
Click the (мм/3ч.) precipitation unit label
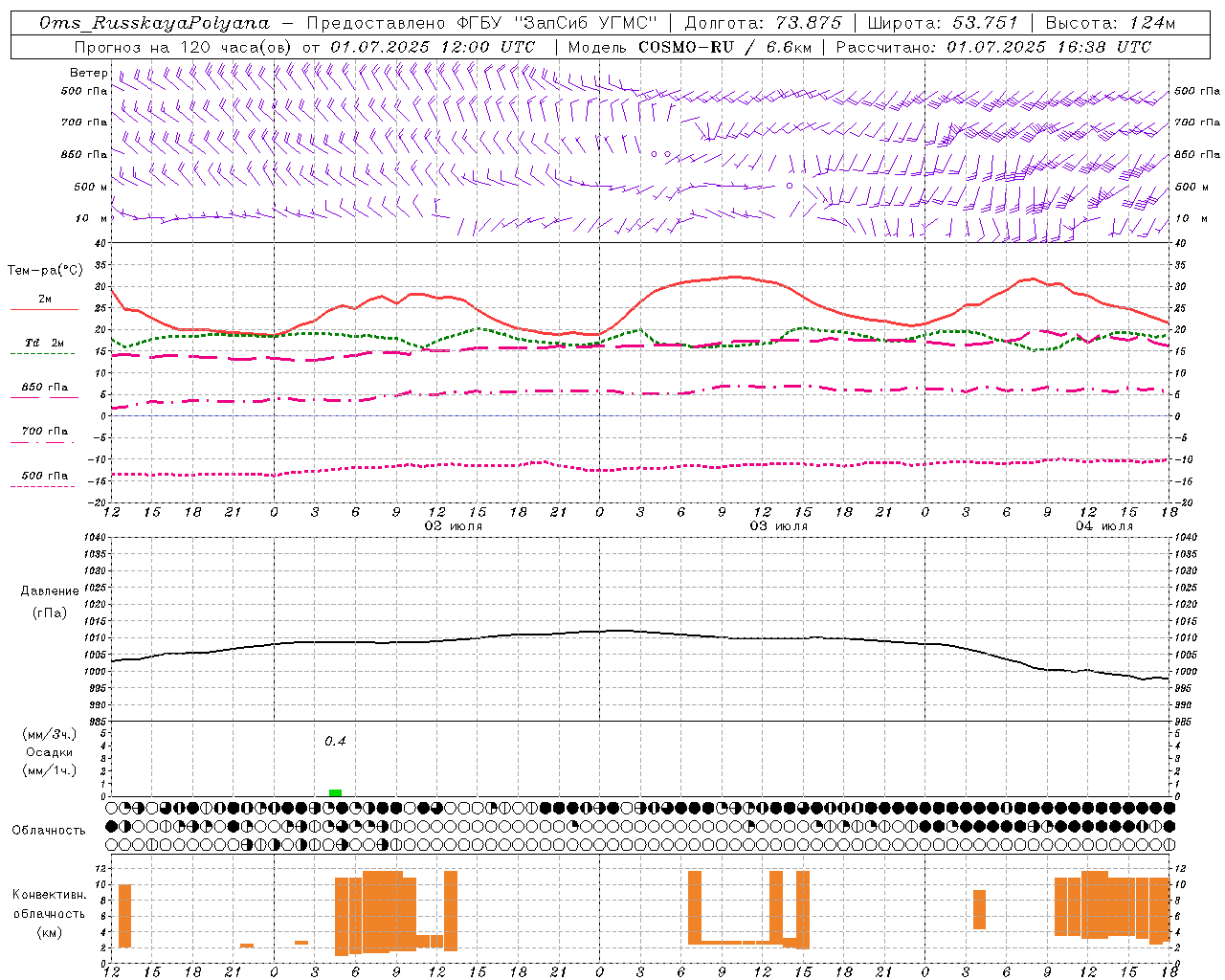(x=50, y=734)
